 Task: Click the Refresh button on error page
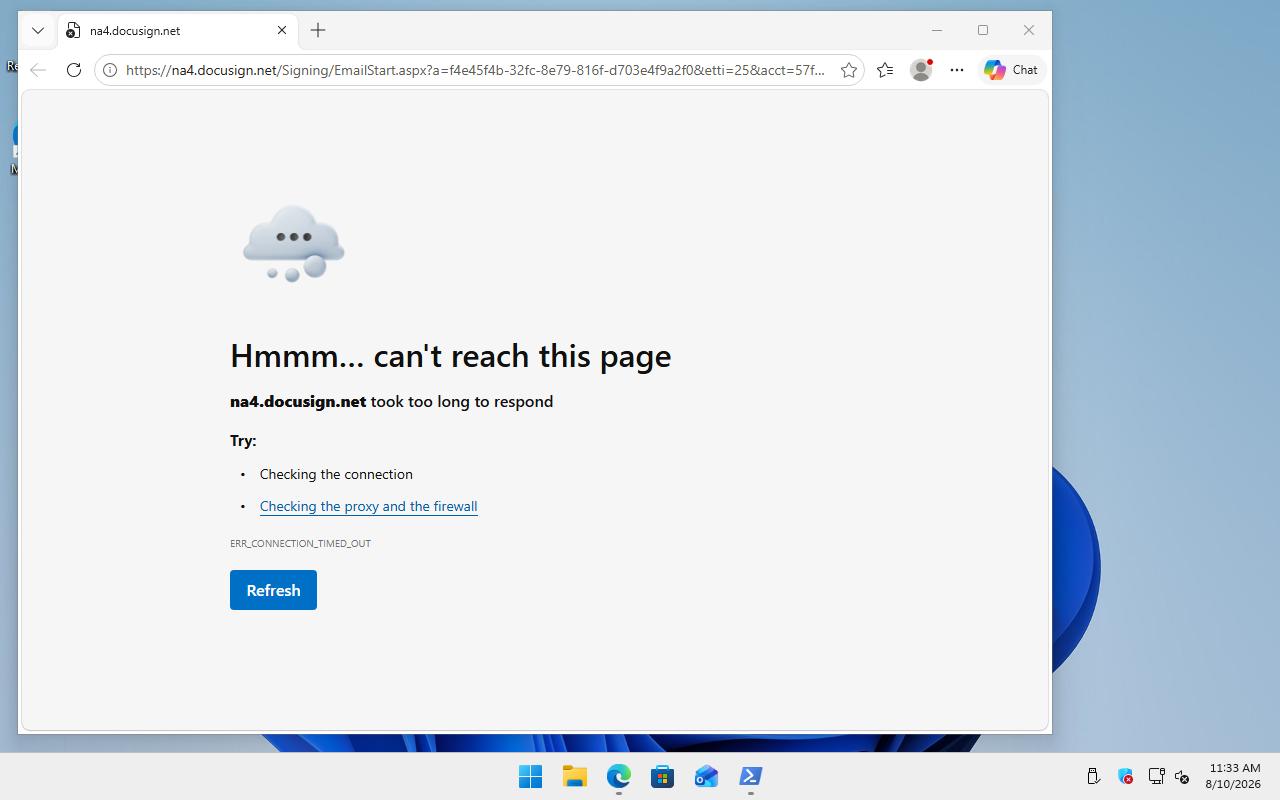click(x=273, y=590)
